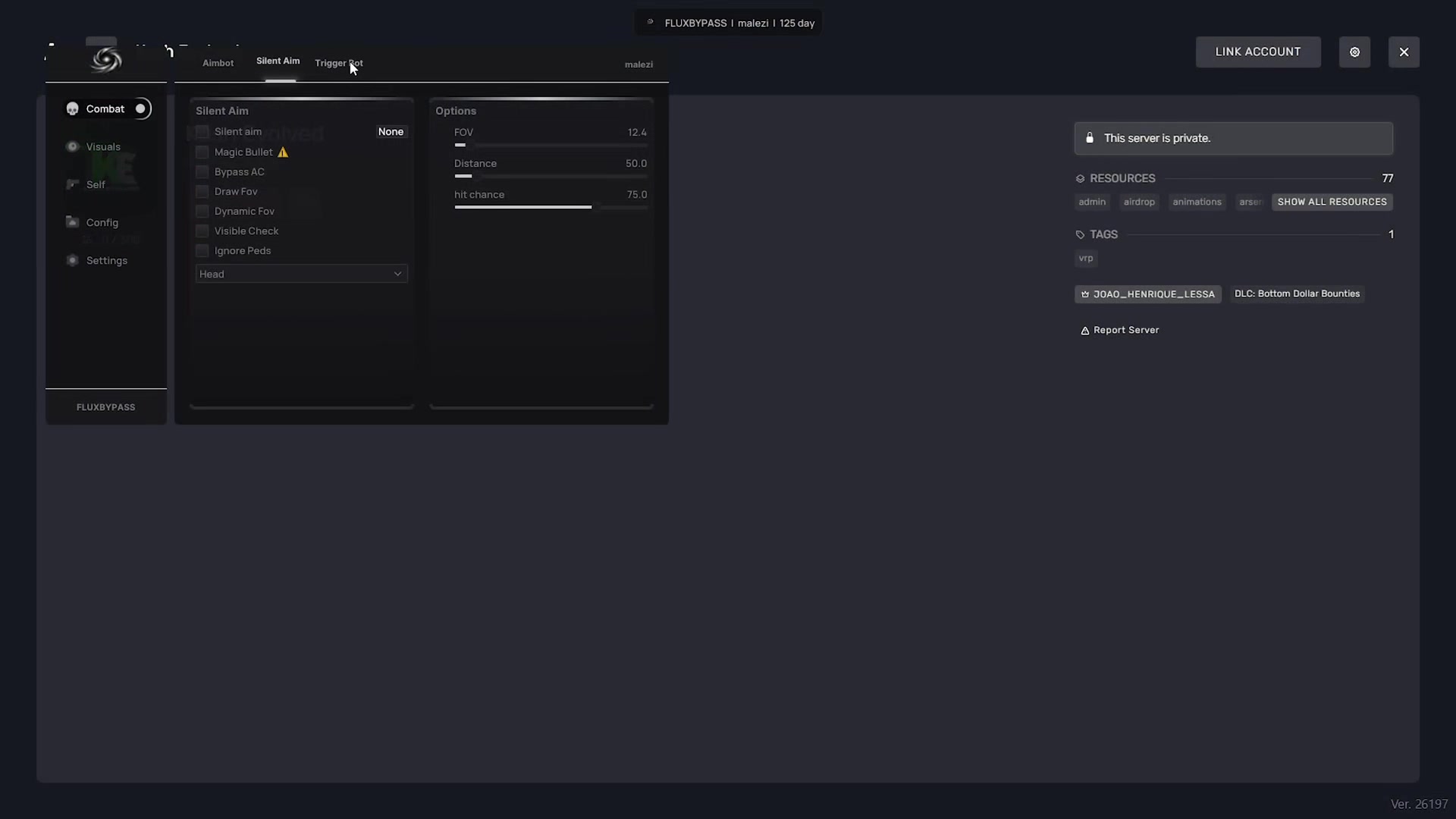This screenshot has width=1456, height=819.
Task: Enable the Visible Check checkbox
Action: point(202,231)
